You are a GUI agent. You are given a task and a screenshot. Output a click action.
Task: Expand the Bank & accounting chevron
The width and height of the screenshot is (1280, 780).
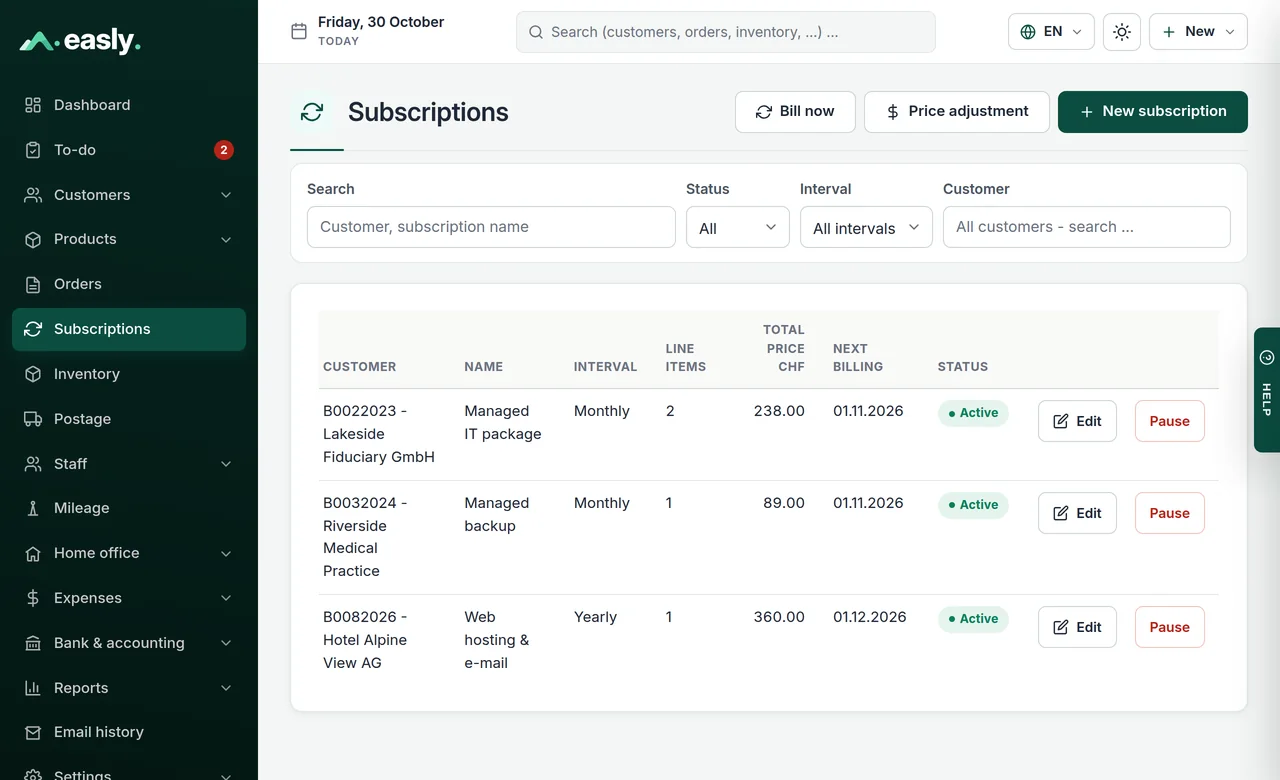[x=226, y=643]
